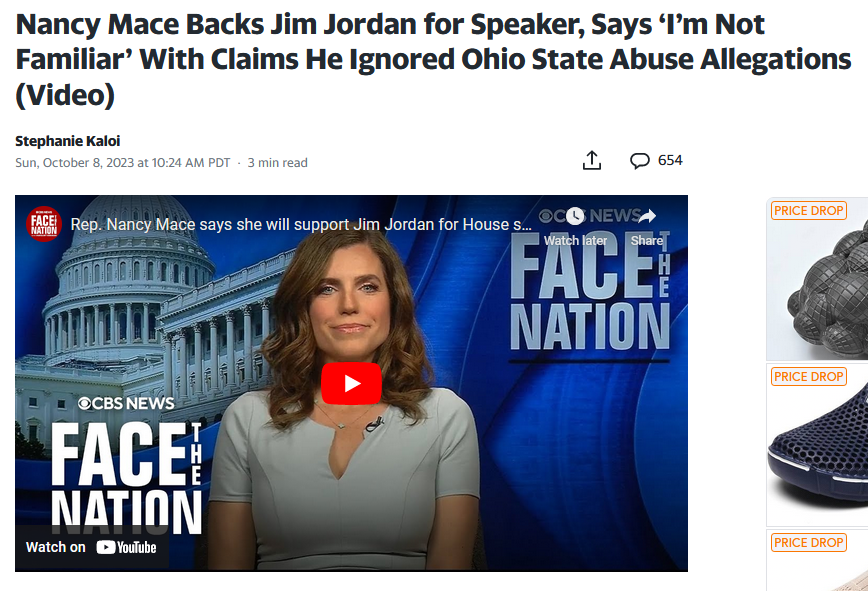Click the 3 min read label
The image size is (868, 591).
point(277,163)
